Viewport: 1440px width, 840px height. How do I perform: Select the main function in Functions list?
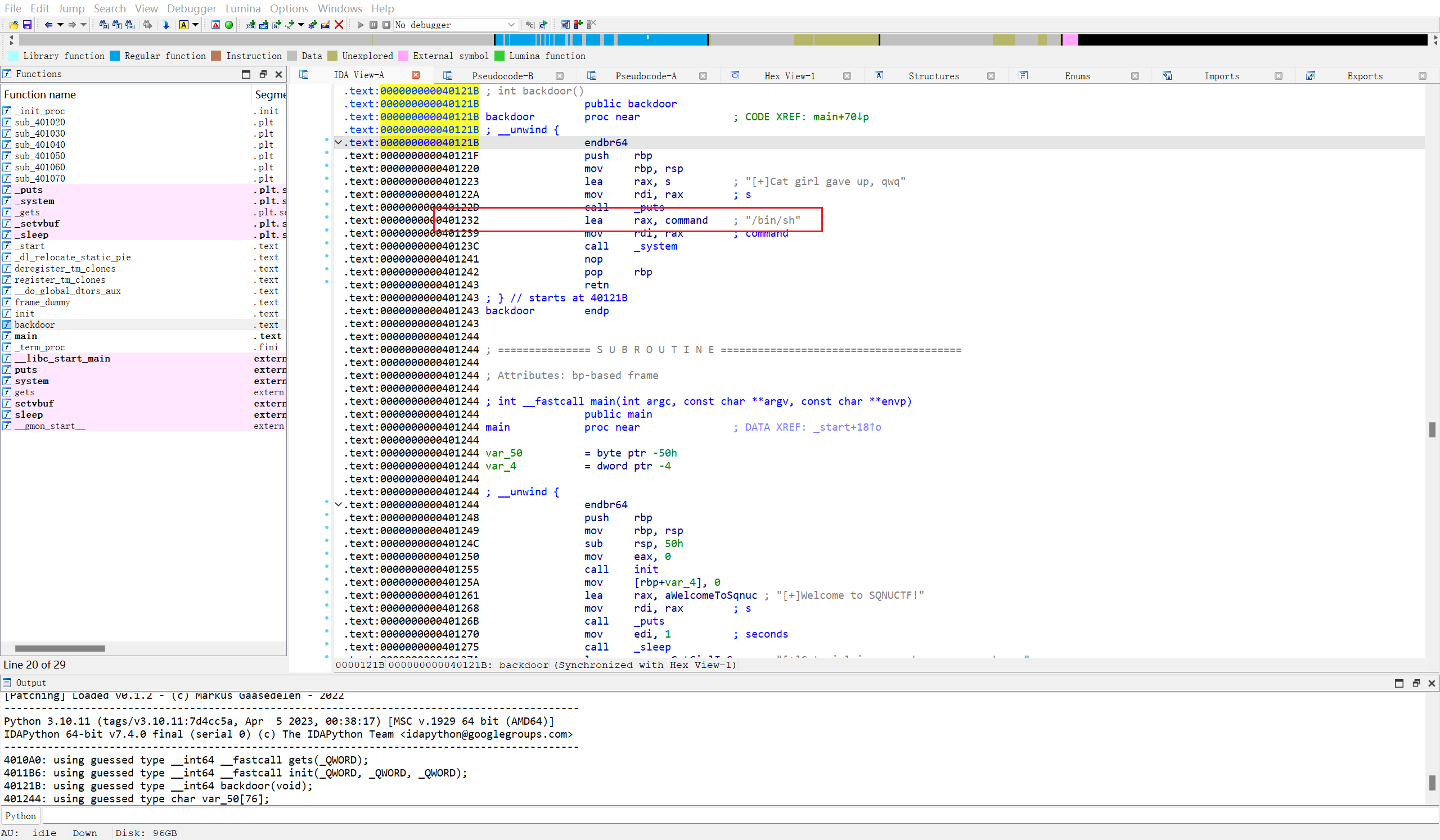click(143, 336)
